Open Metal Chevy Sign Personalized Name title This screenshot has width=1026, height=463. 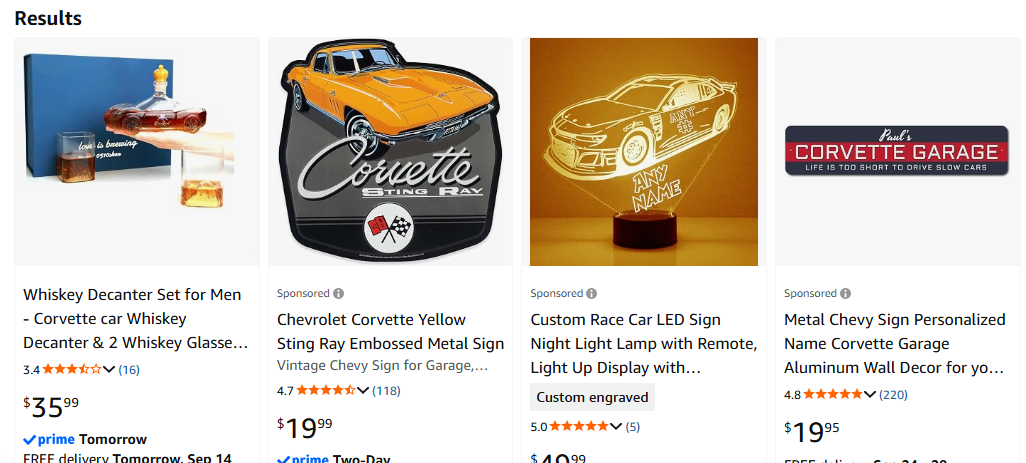[x=894, y=344]
